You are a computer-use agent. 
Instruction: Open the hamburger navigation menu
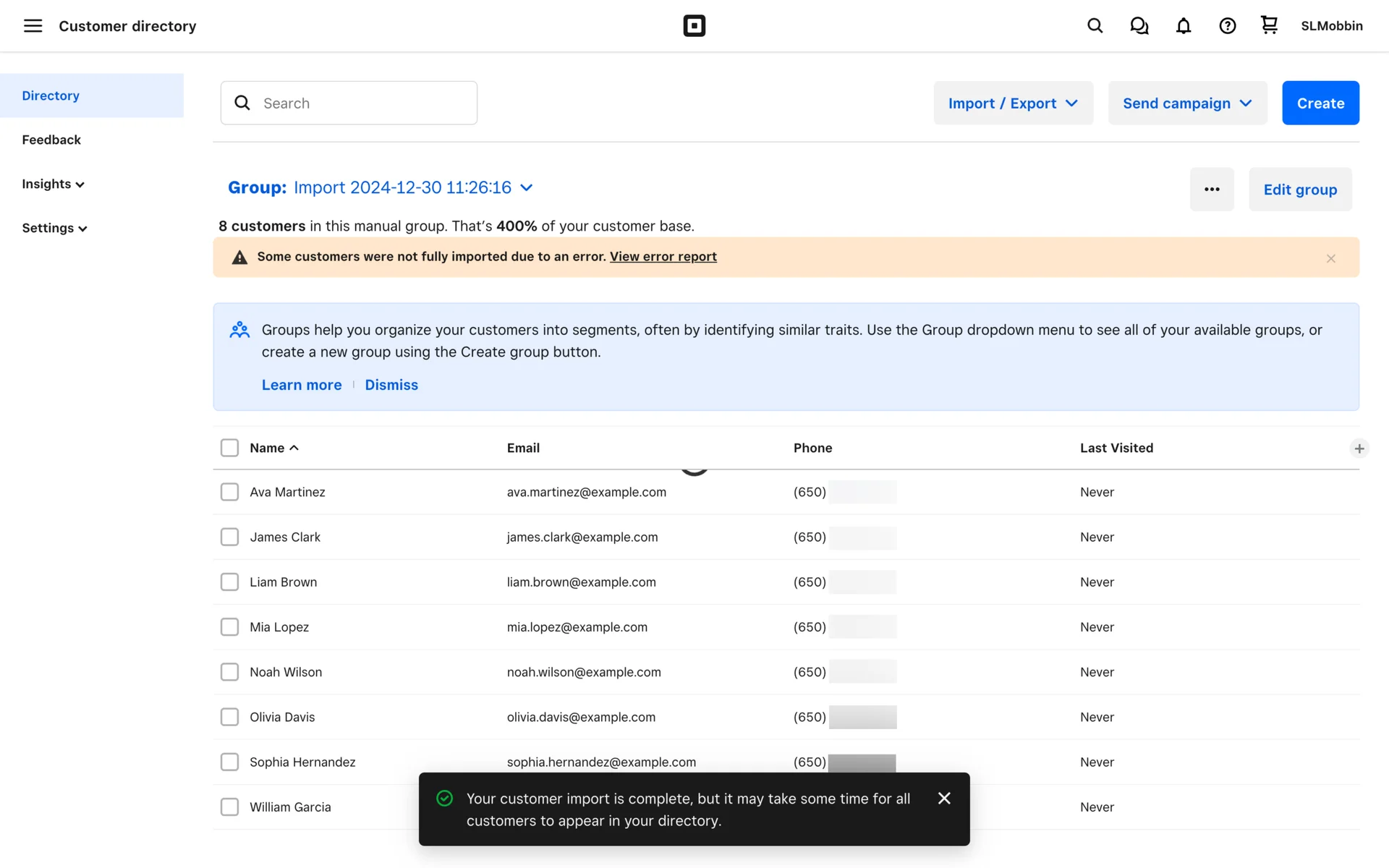click(33, 26)
